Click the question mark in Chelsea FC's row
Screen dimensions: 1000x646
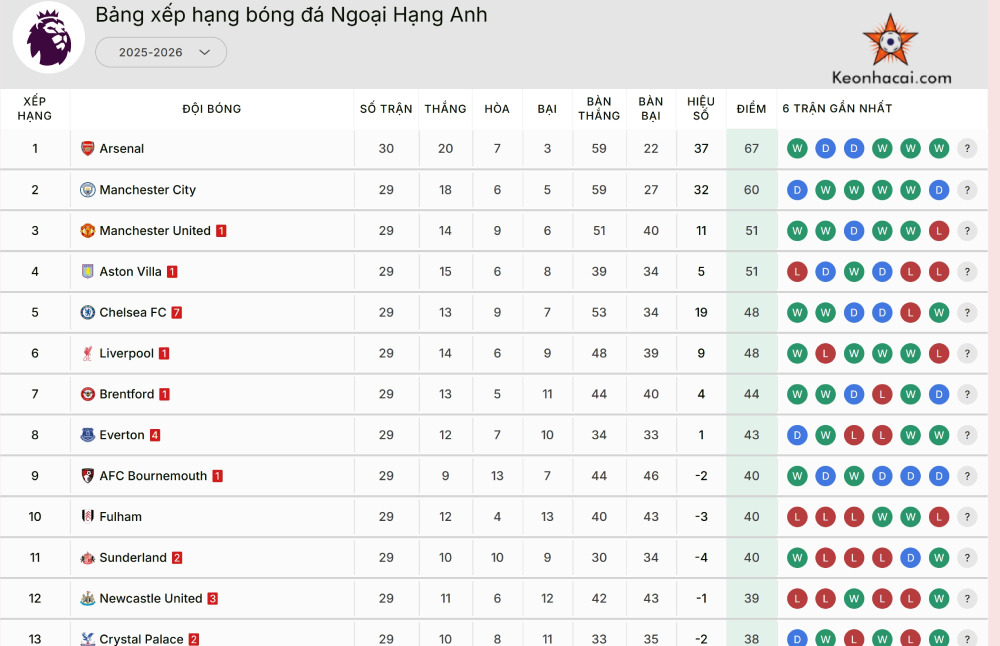(967, 313)
